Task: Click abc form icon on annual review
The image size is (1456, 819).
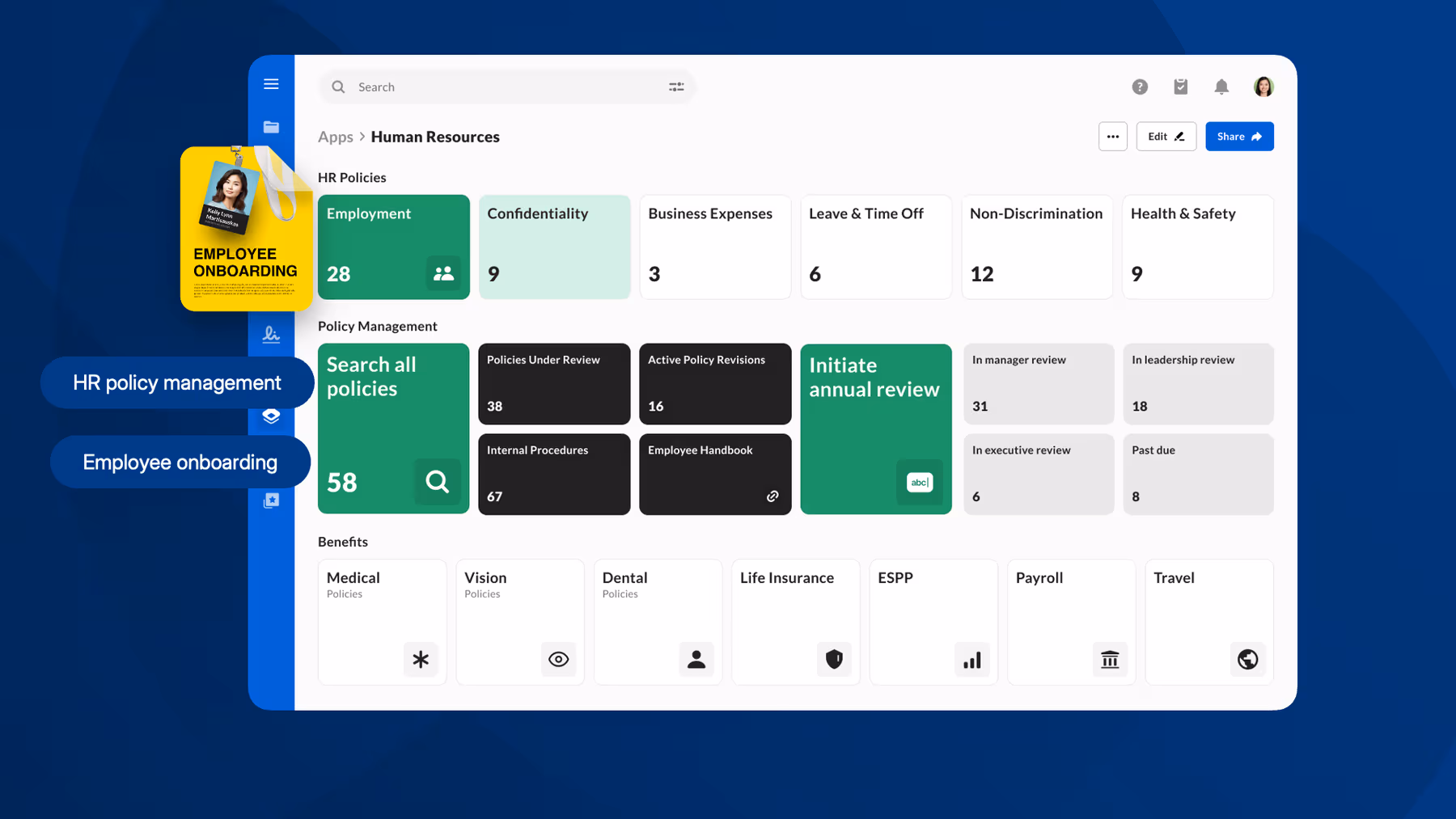Action: [920, 483]
